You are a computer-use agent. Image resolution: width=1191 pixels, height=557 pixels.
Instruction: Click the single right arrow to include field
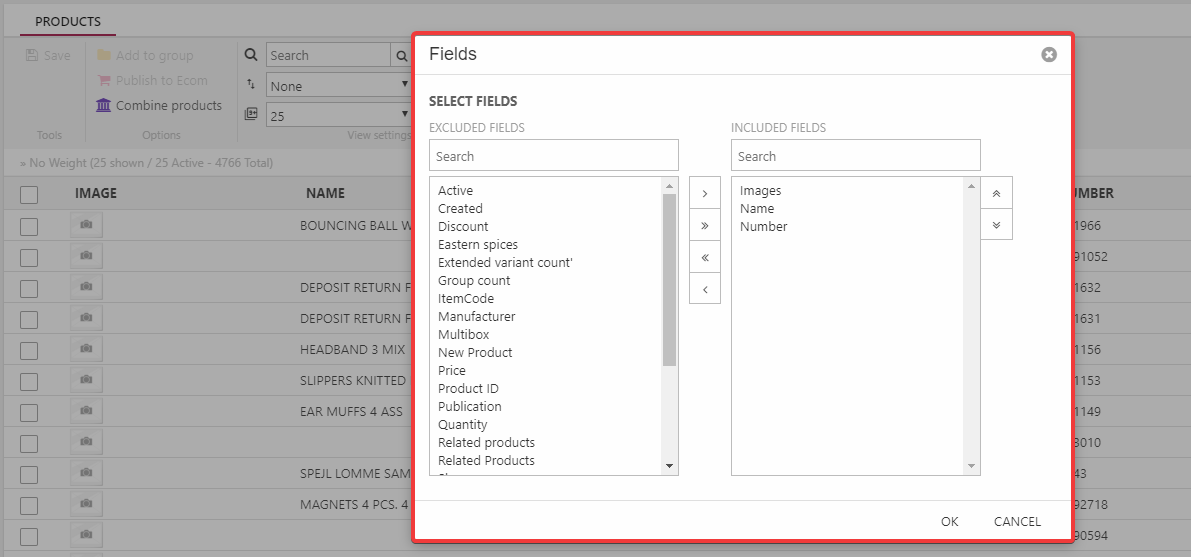[704, 193]
